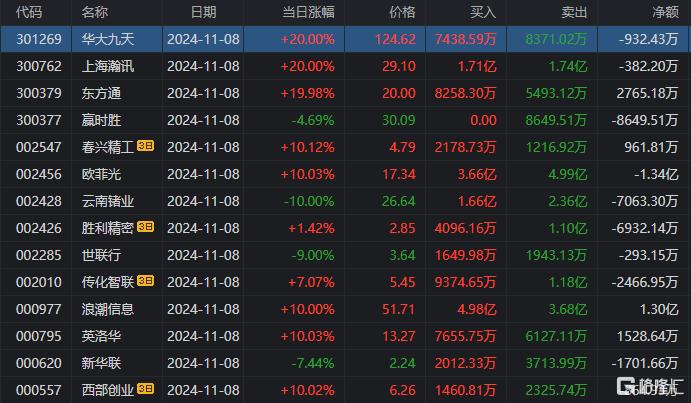Select stock code 300379
The width and height of the screenshot is (691, 403).
(39, 93)
